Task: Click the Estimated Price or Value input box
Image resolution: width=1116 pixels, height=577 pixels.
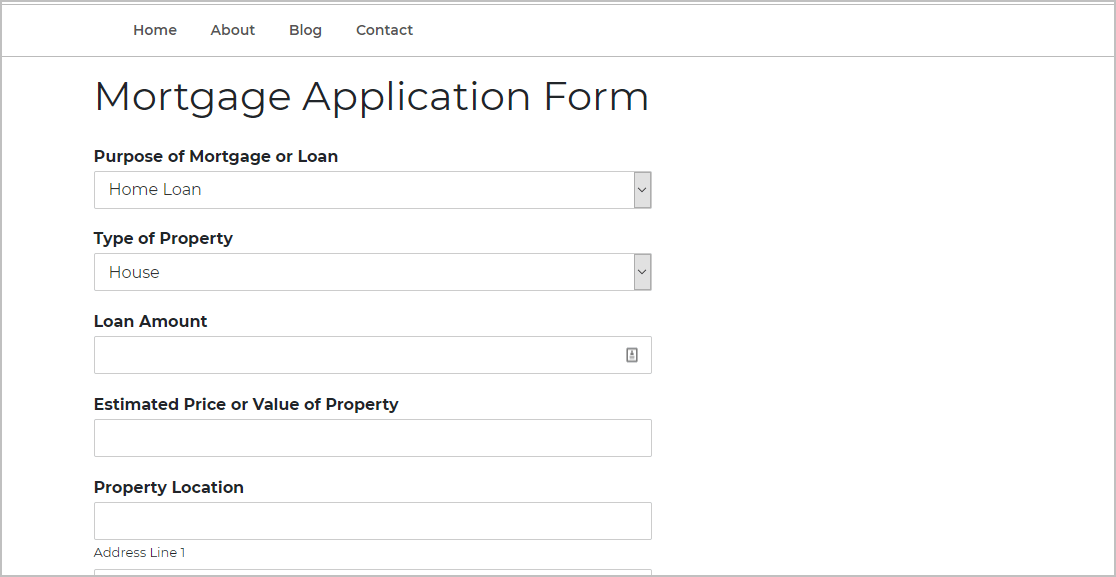Action: point(372,438)
